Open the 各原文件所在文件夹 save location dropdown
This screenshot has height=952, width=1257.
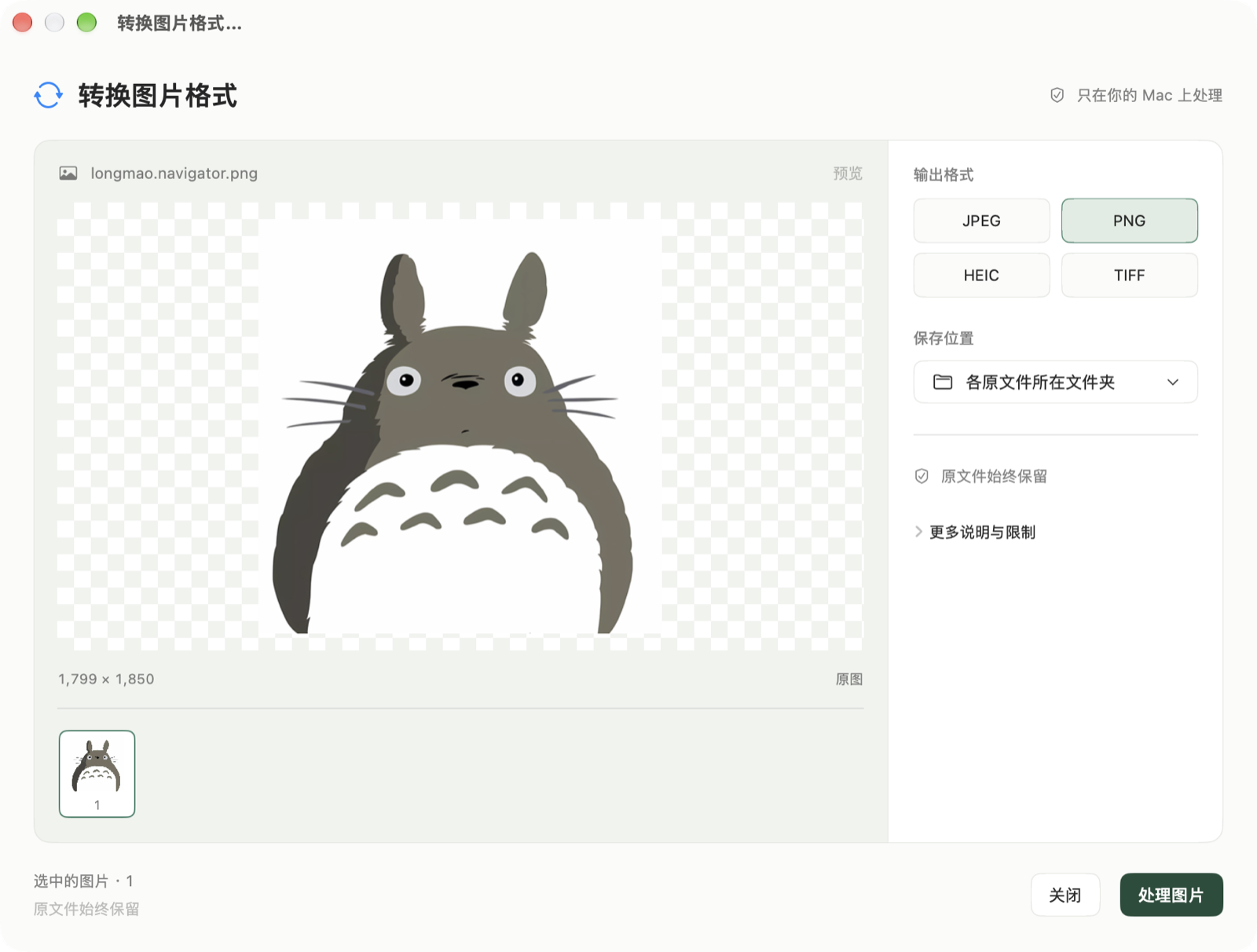click(1055, 383)
